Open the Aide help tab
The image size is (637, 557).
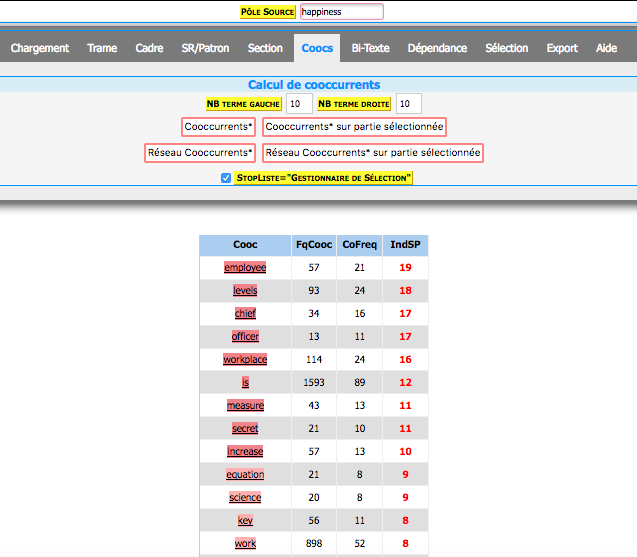pyautogui.click(x=606, y=48)
